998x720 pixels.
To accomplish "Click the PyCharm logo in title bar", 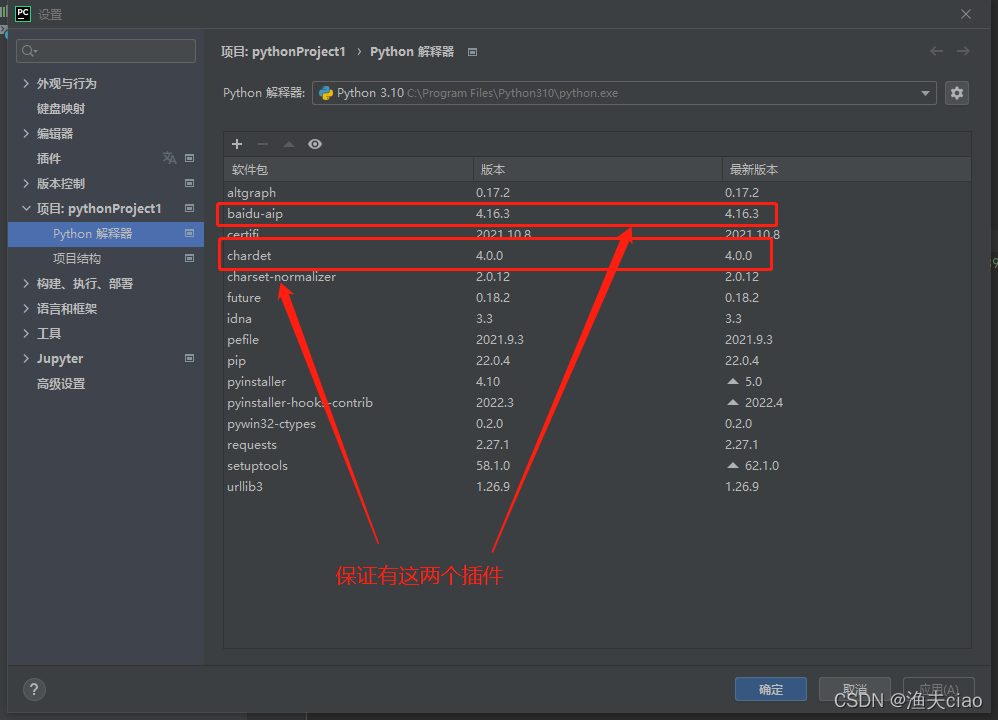I will 23,13.
